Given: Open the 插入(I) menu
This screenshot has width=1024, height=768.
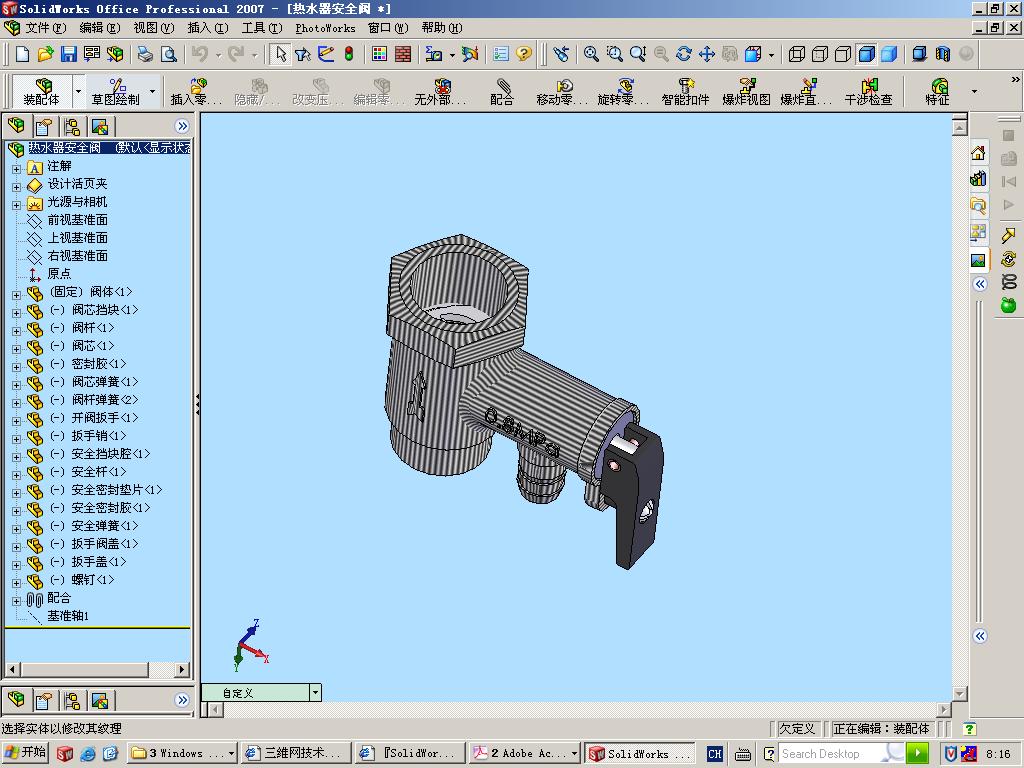Looking at the screenshot, I should pyautogui.click(x=207, y=28).
